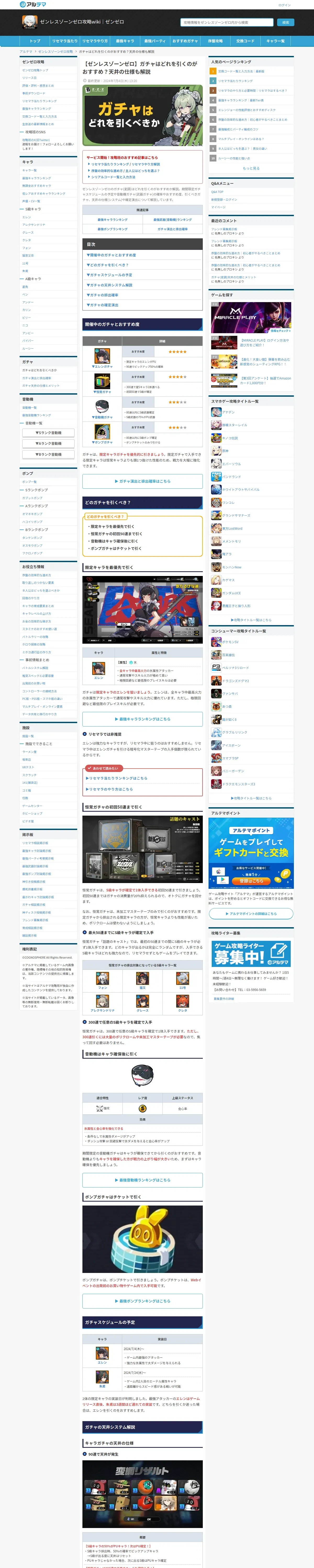314x1568 pixels.
Task: Open the 原神 game icon
Action: pyautogui.click(x=216, y=451)
